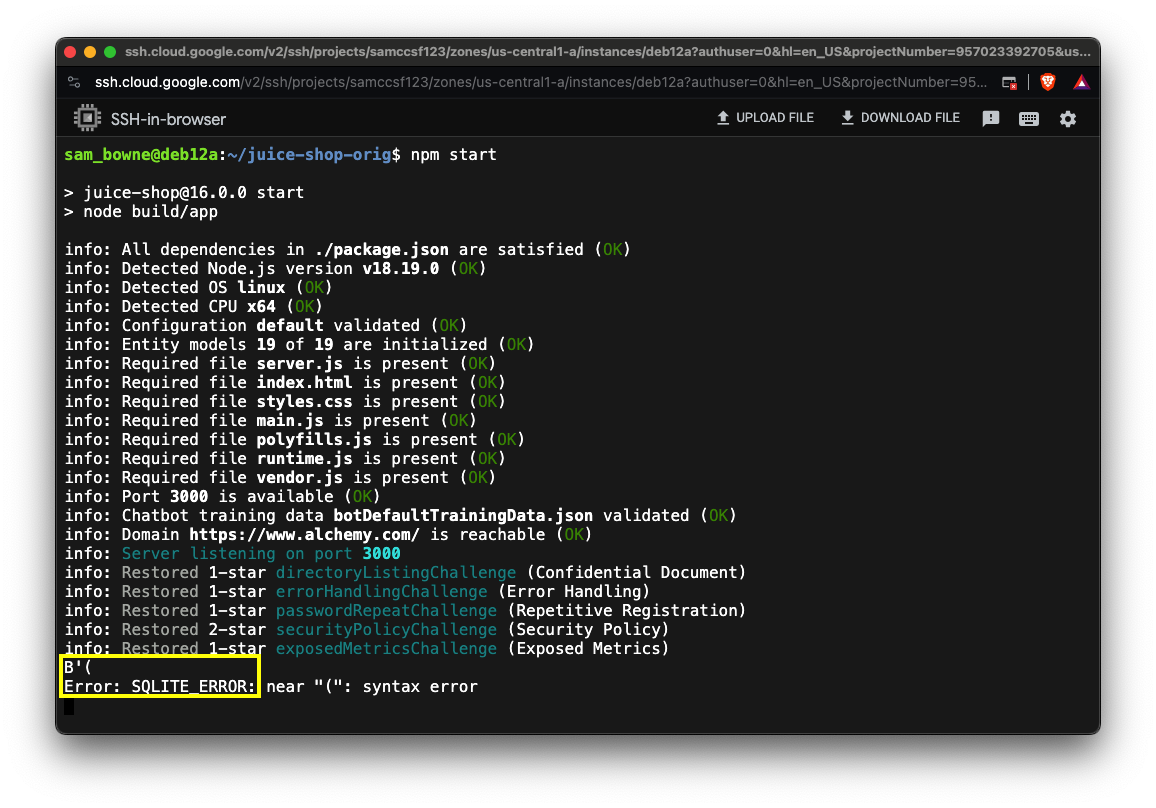Screen dimensions: 1156x808
Task: Click '(Confidential Document)' text
Action: [636, 573]
